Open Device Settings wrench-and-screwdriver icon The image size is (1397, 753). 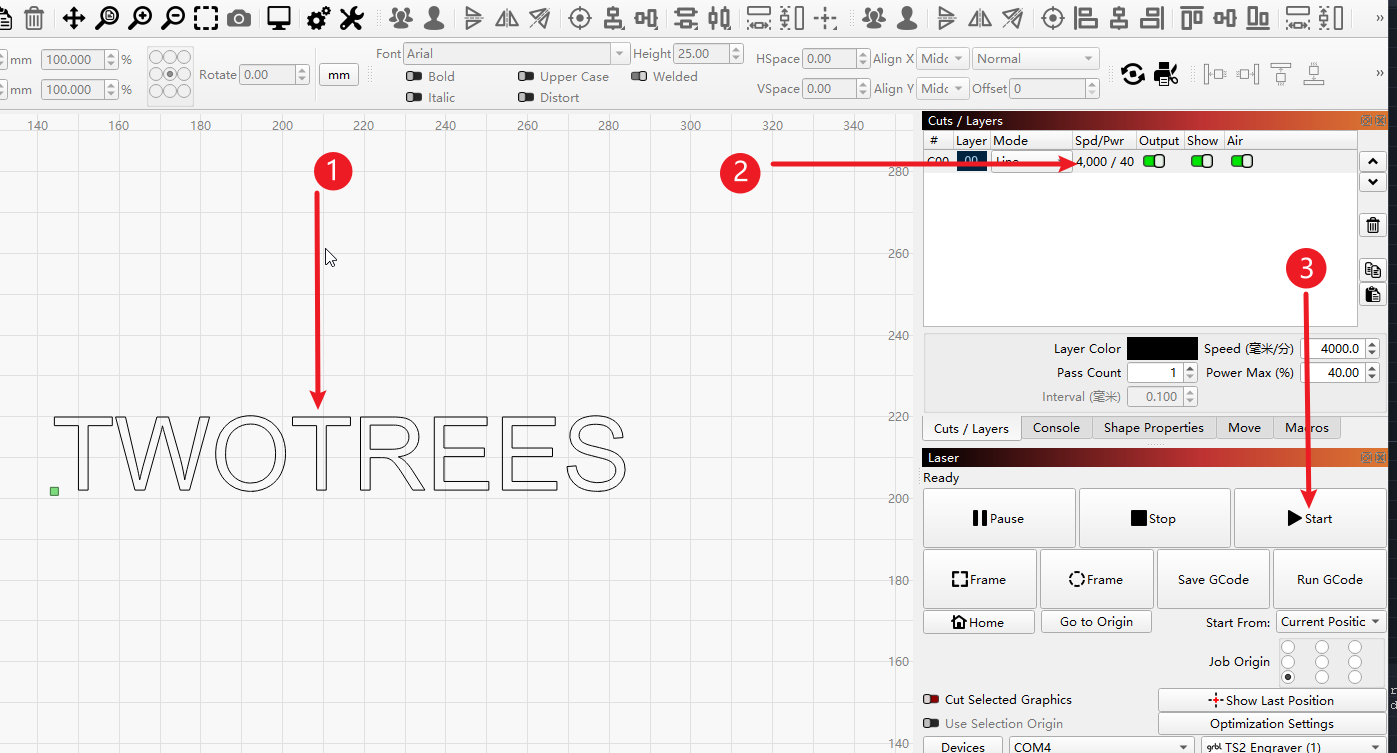click(x=351, y=18)
